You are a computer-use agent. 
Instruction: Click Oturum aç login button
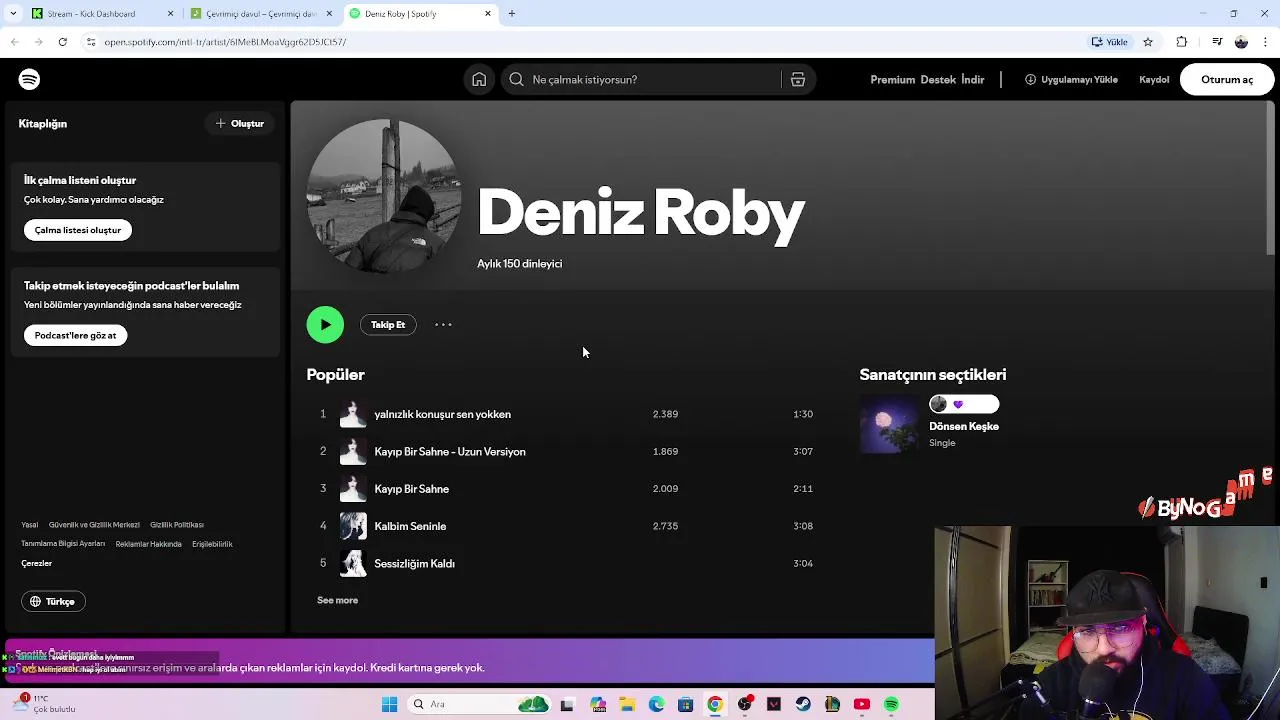tap(1227, 80)
